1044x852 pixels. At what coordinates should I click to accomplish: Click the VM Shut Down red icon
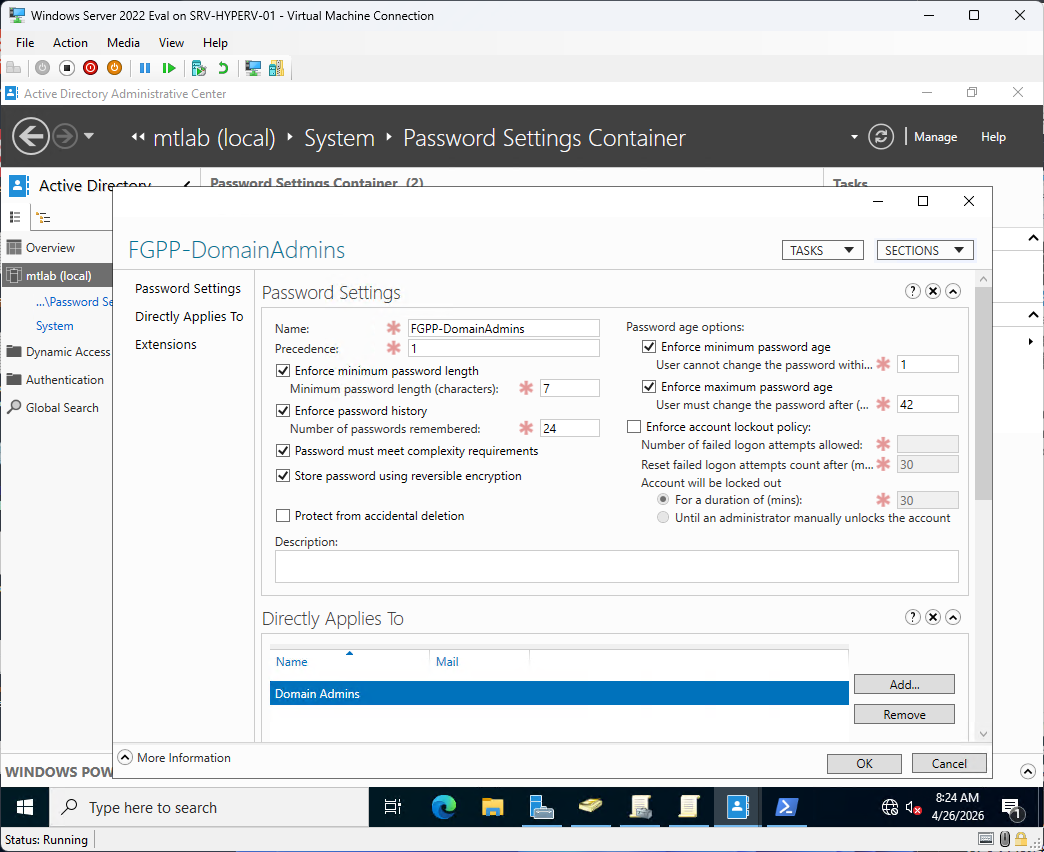coord(91,68)
